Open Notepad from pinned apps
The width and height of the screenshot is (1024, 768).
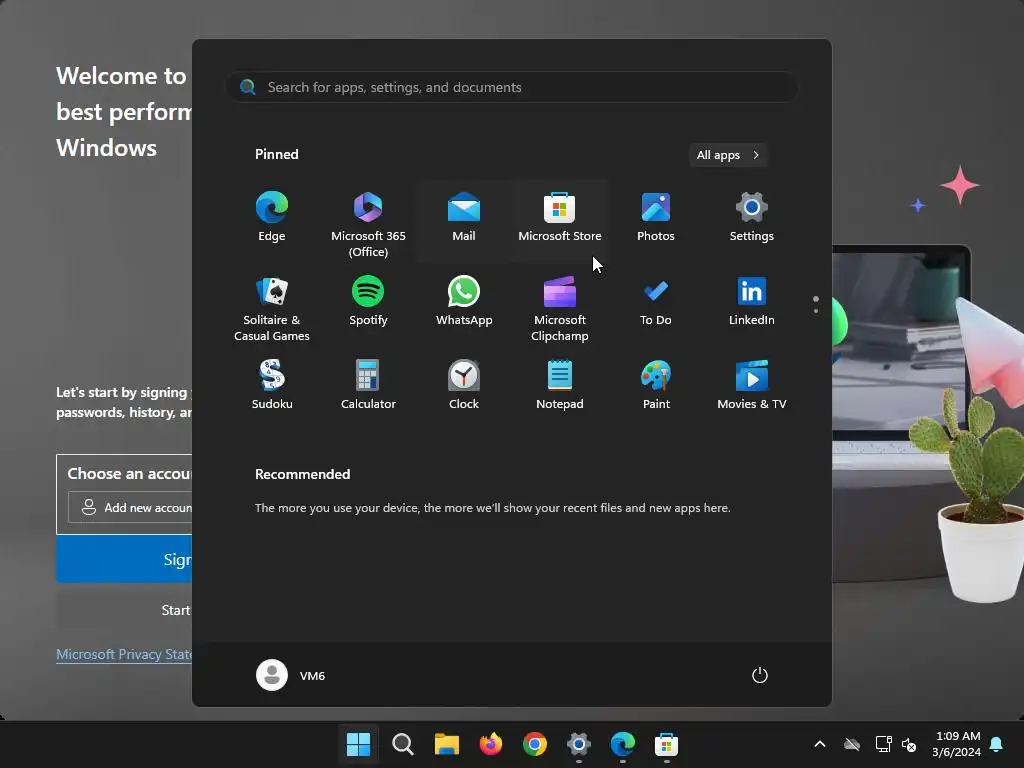coord(560,386)
